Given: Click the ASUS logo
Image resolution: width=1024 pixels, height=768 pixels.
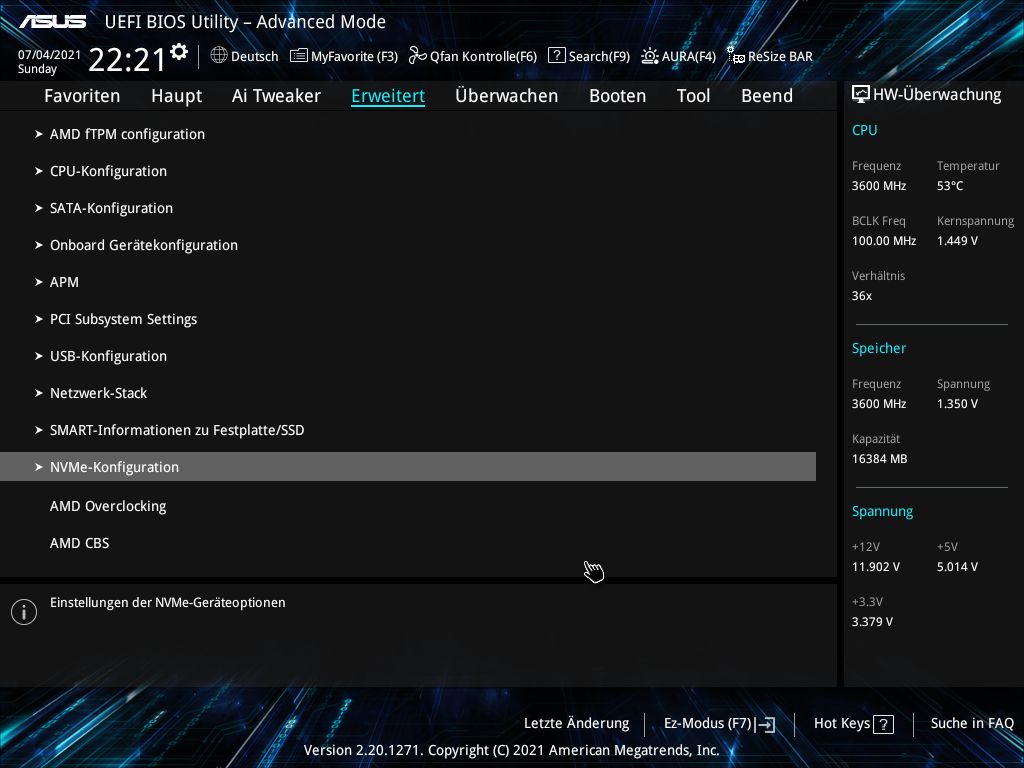Looking at the screenshot, I should pyautogui.click(x=52, y=22).
